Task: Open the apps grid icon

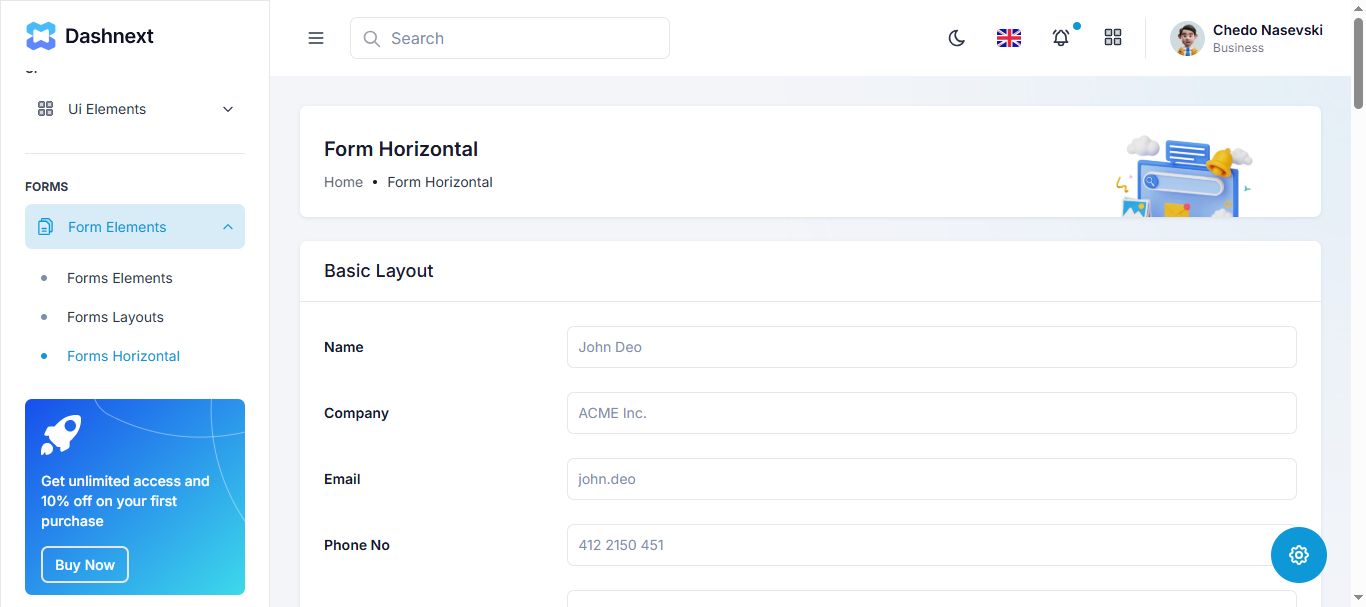Action: pos(1113,38)
